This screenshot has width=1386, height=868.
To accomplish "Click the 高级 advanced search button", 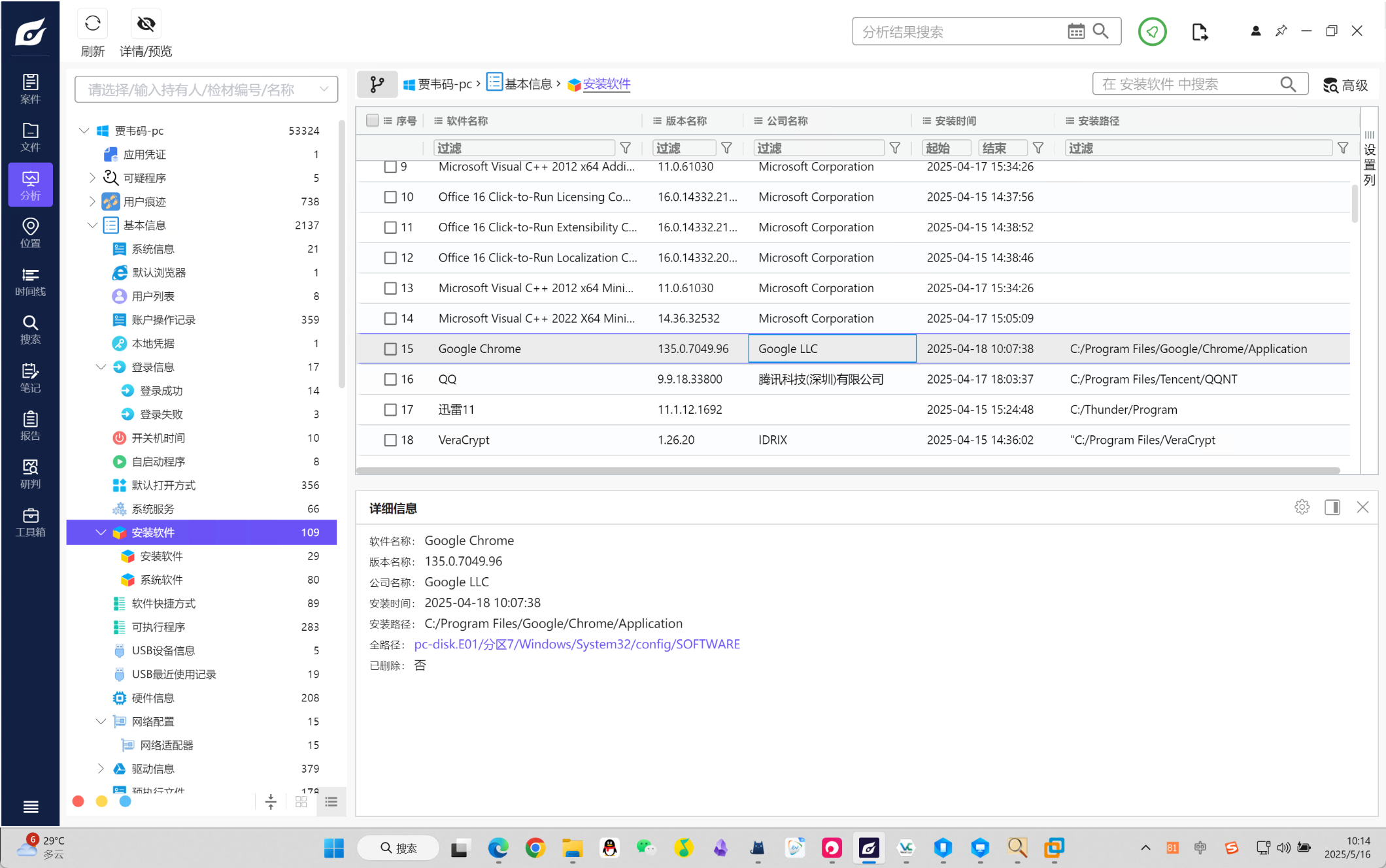I will point(1345,85).
